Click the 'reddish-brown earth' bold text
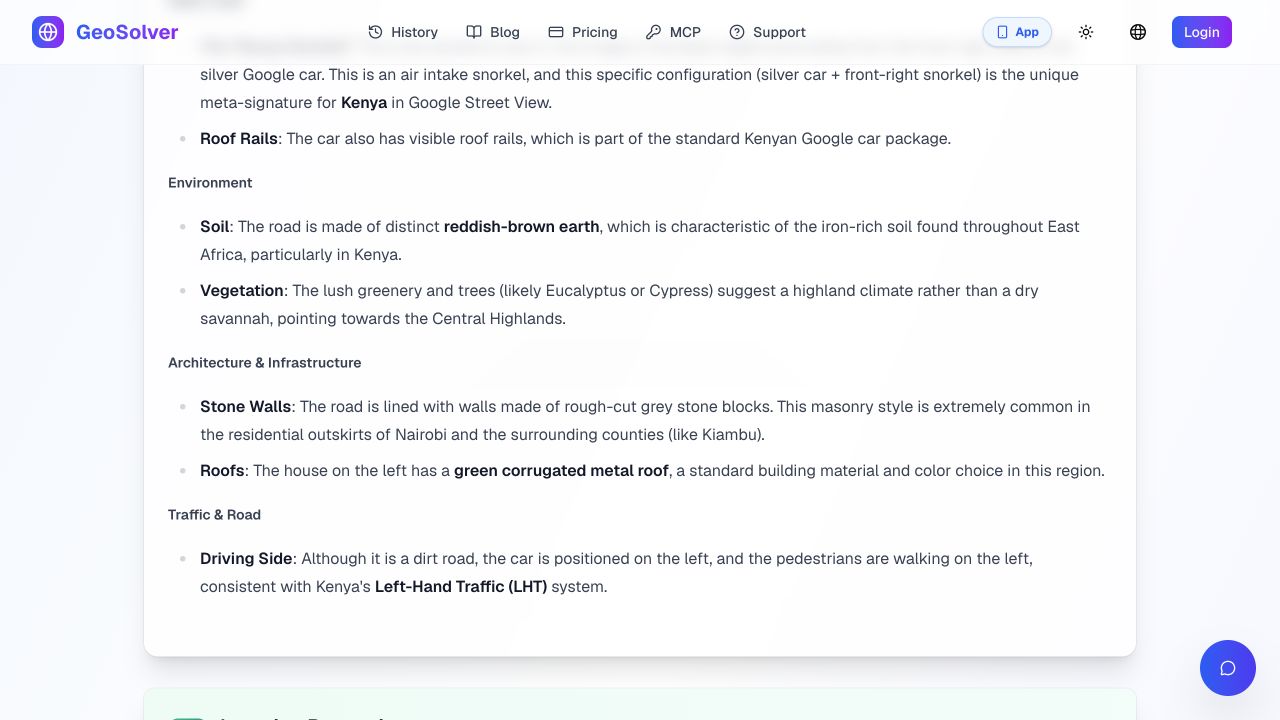Image resolution: width=1280 pixels, height=720 pixels. (x=521, y=226)
